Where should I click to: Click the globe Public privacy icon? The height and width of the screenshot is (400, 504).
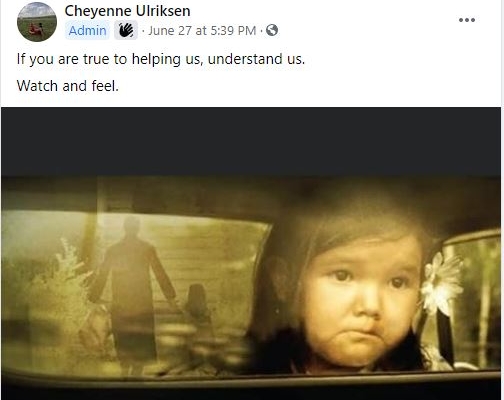coord(272,30)
